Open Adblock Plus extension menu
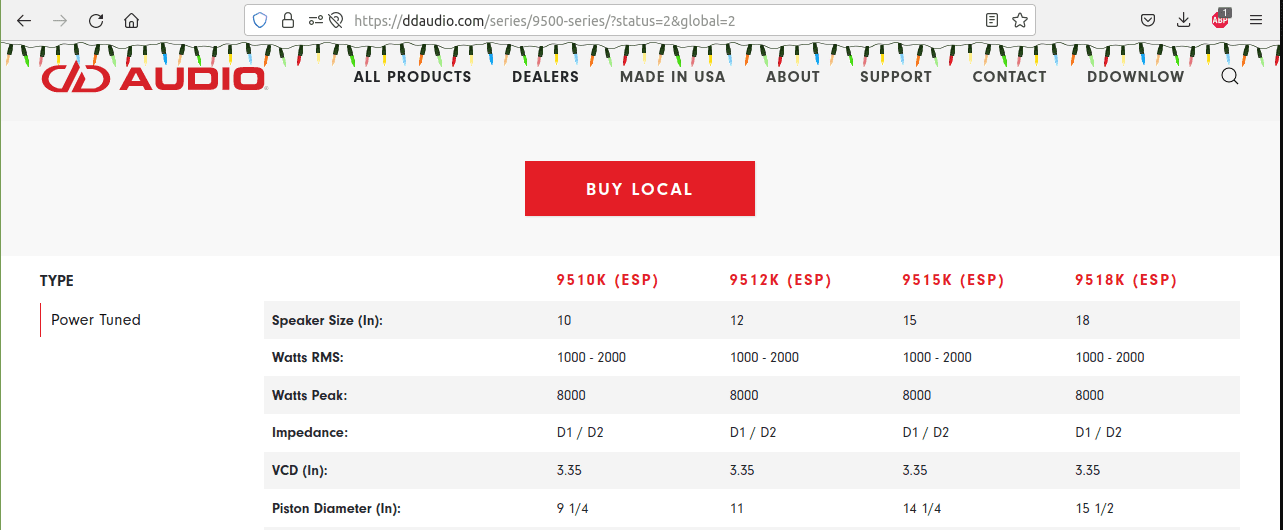Viewport: 1283px width, 530px height. 1220,19
